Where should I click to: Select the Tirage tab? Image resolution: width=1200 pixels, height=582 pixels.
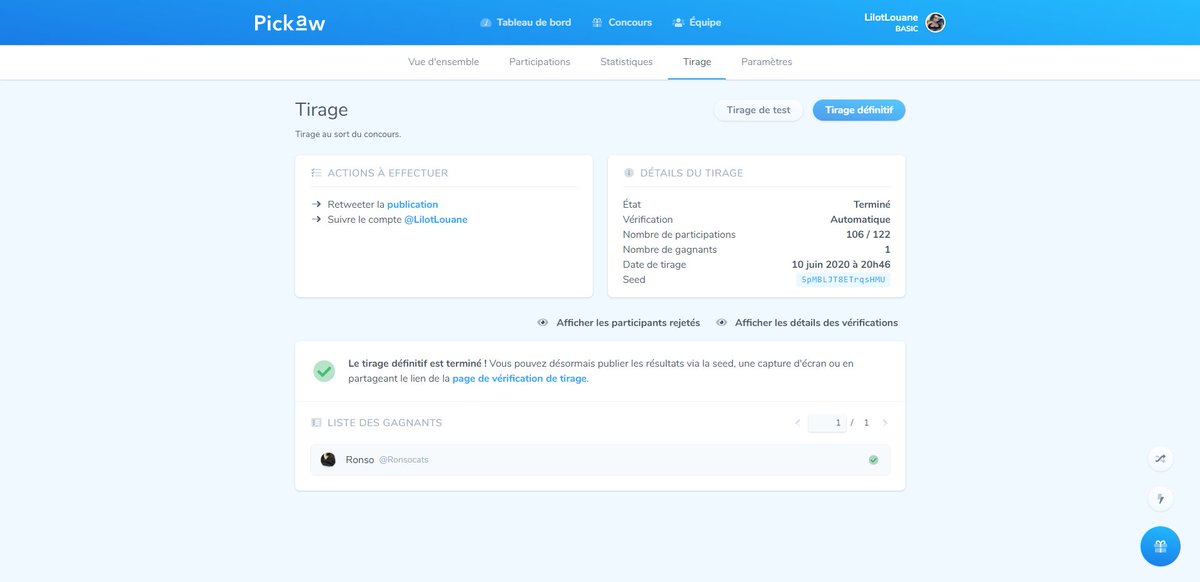697,62
